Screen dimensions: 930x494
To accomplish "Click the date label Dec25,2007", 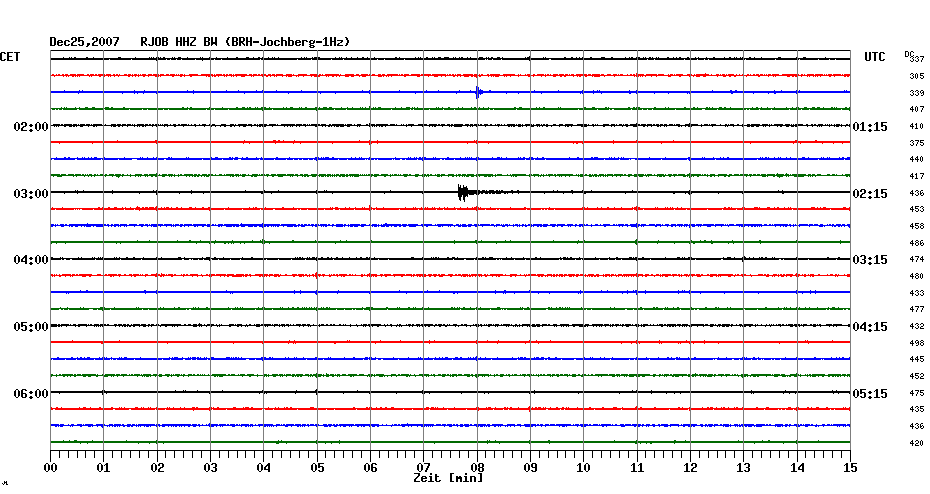I will (84, 42).
